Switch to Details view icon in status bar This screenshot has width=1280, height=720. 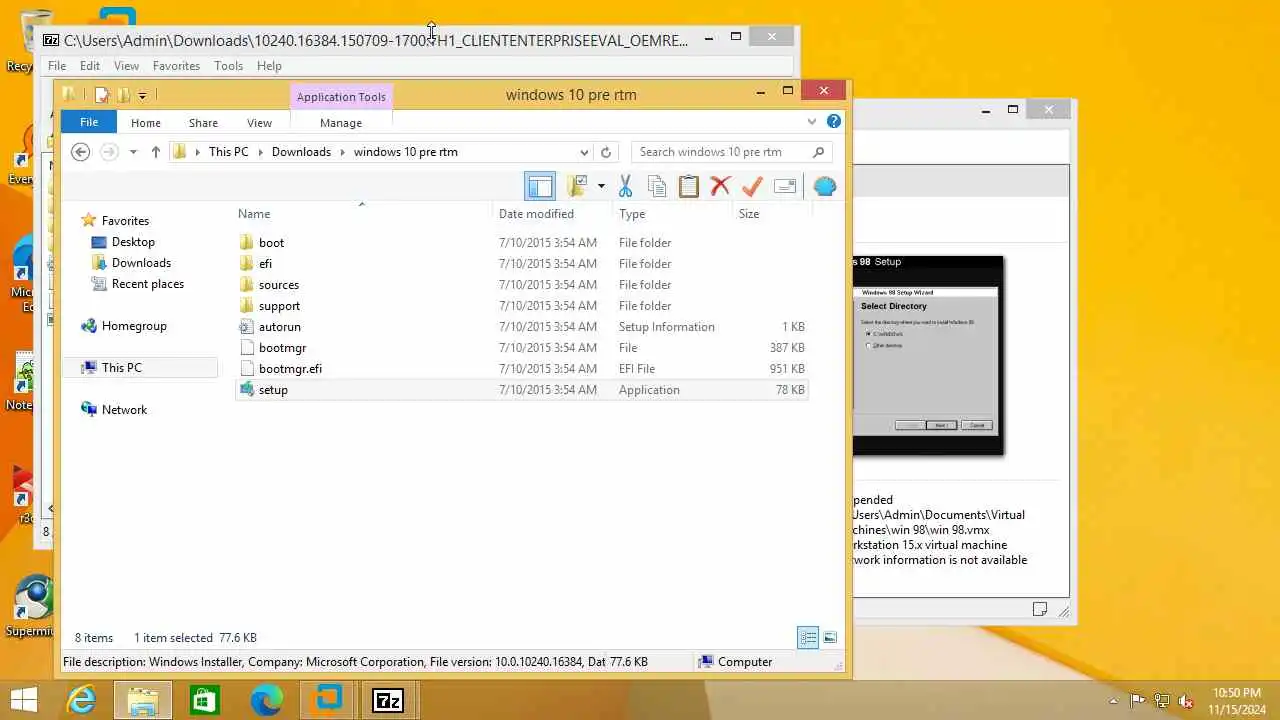point(808,638)
